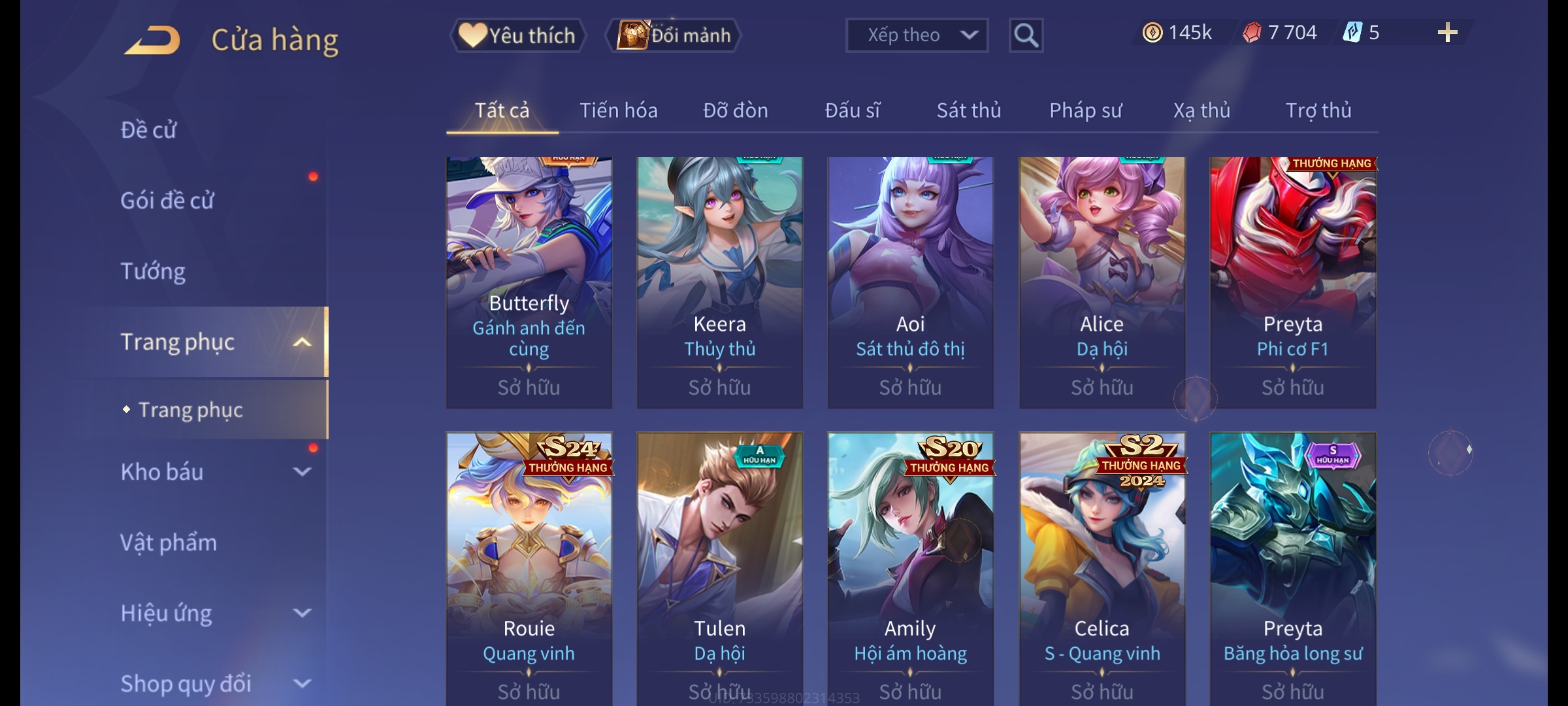Tap the golden back arrow icon

pyautogui.click(x=152, y=41)
